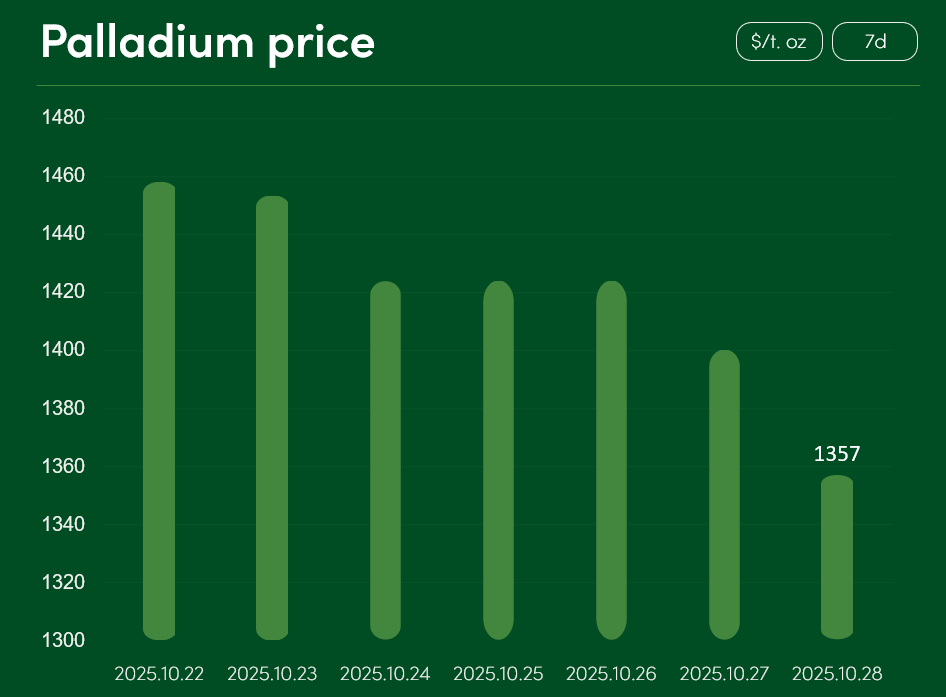Screen dimensions: 946x697
Task: Click the 2025.10.27 date label
Action: 724,674
